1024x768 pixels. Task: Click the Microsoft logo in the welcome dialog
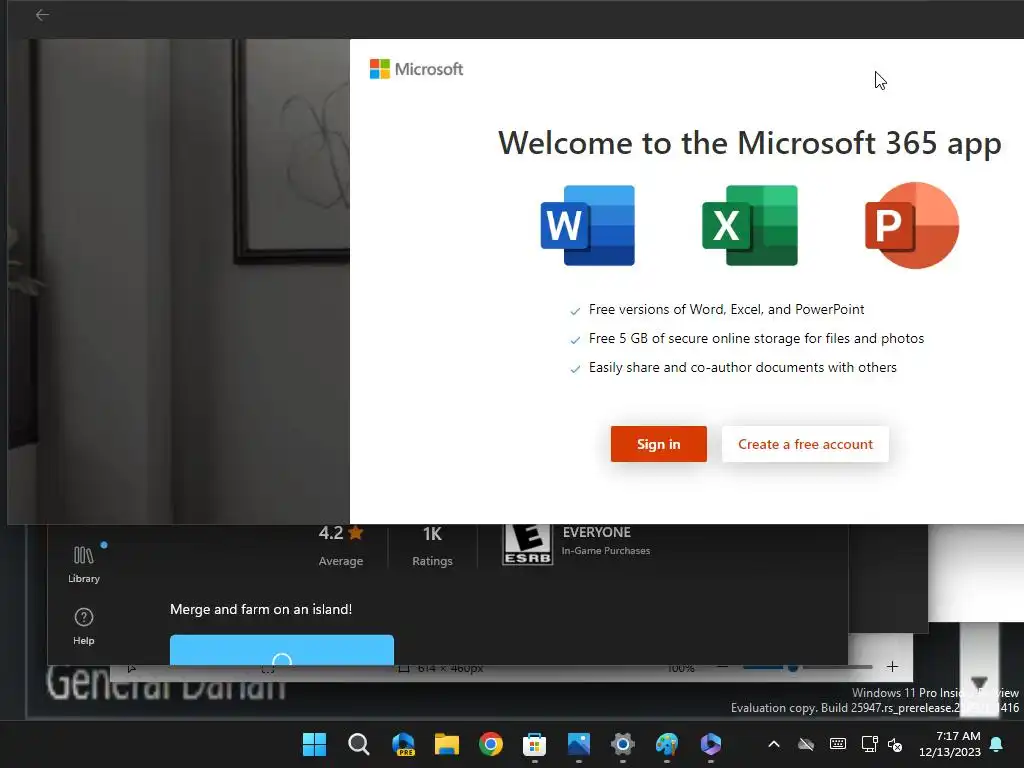pos(416,69)
